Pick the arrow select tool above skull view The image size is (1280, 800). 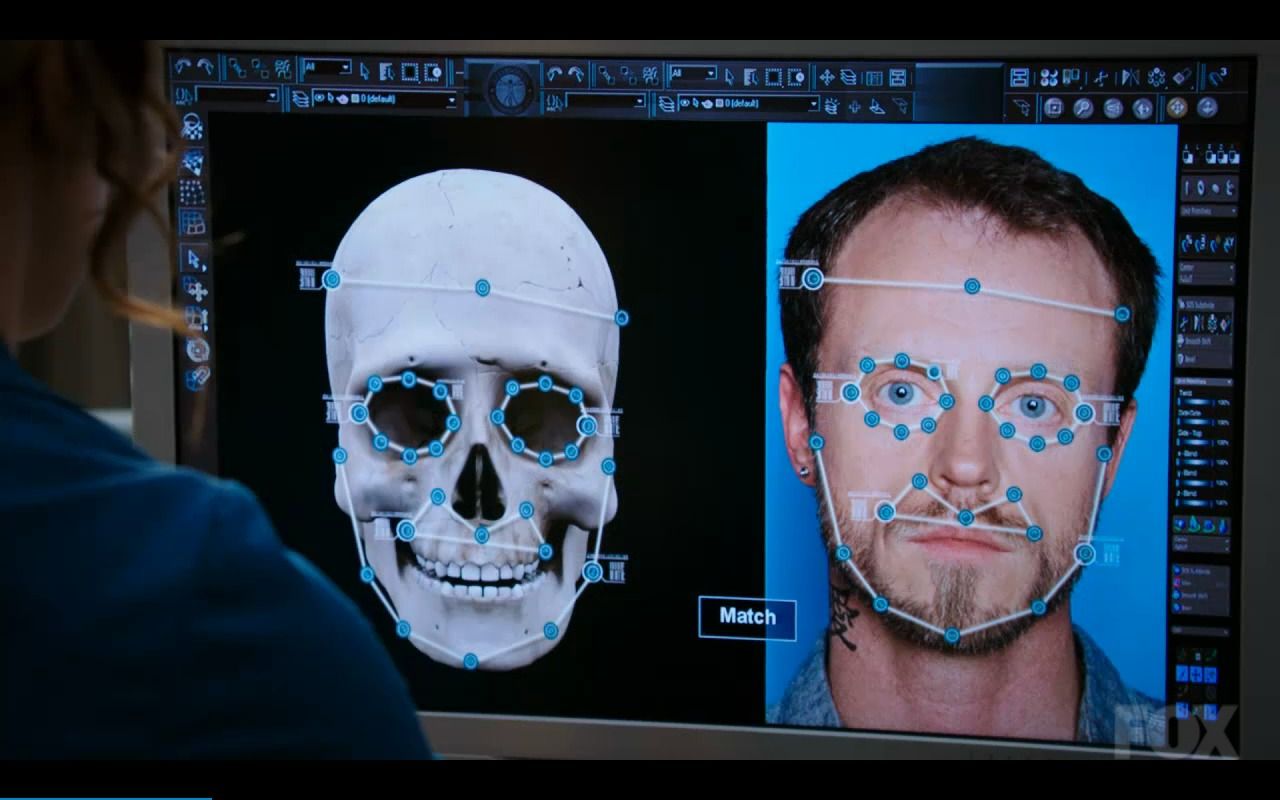(365, 71)
